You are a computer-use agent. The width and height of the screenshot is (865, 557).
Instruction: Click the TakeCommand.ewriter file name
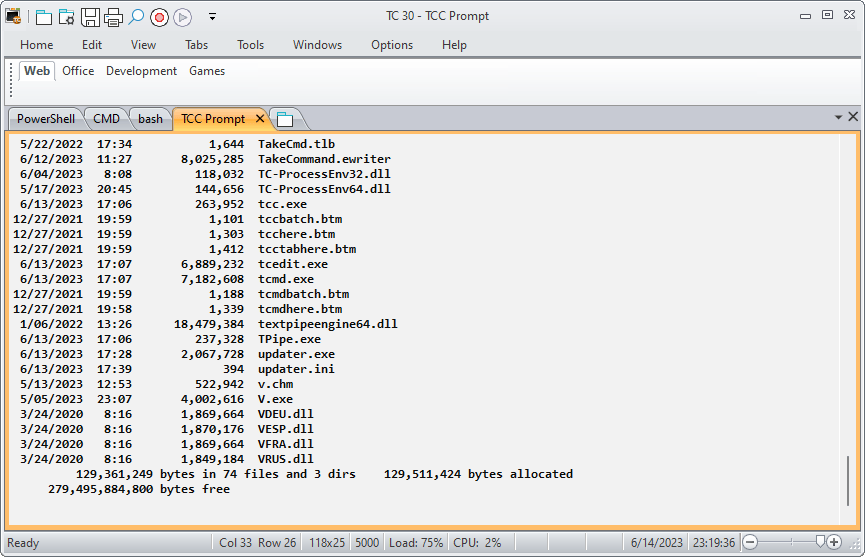tap(324, 159)
